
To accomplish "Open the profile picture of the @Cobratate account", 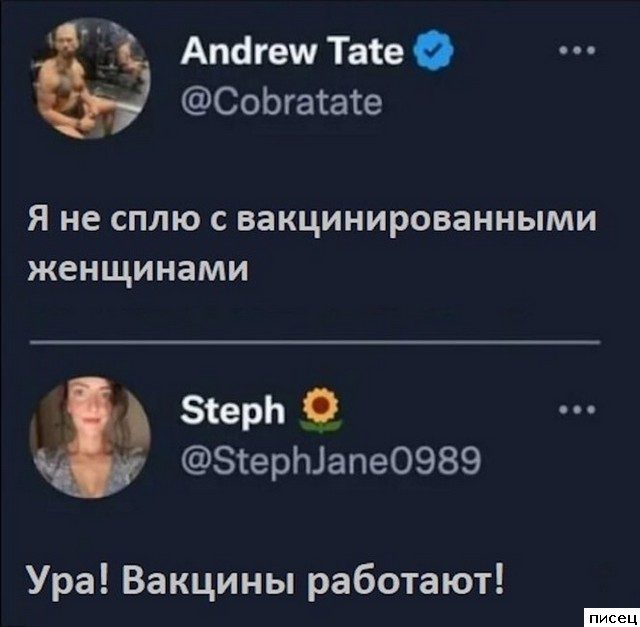I will (90, 78).
